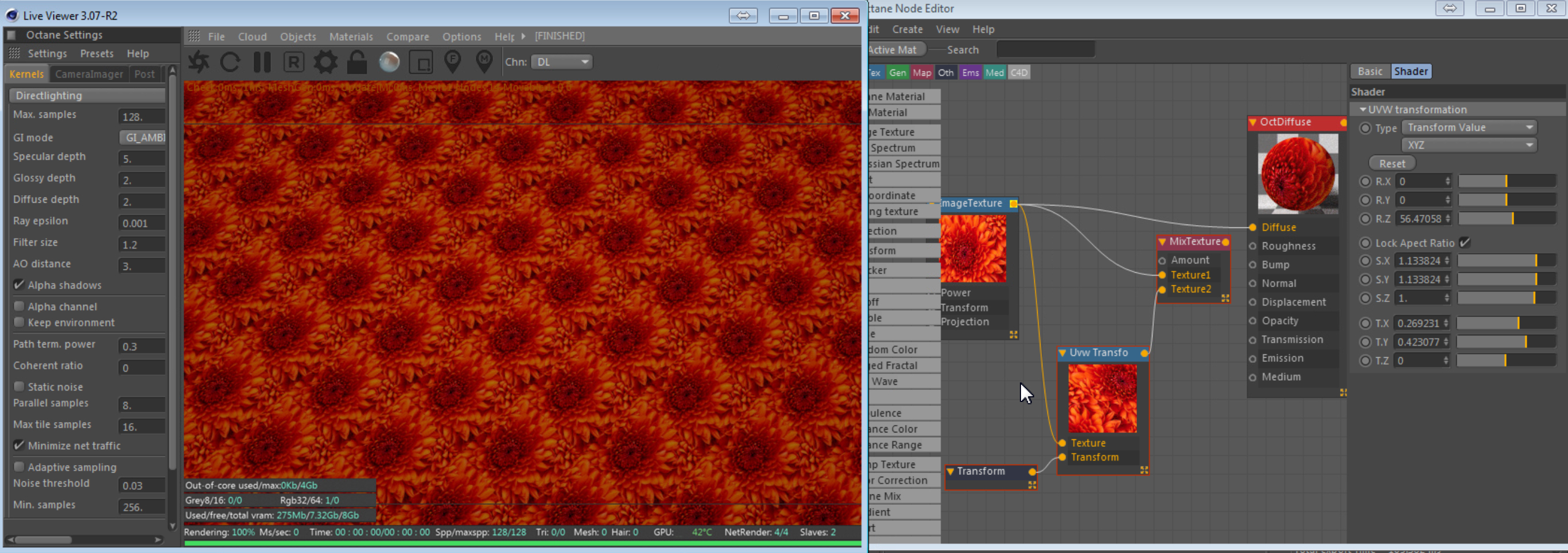Click the Diffuse input port on OctDiffuse
The height and width of the screenshot is (553, 1568).
[1253, 227]
